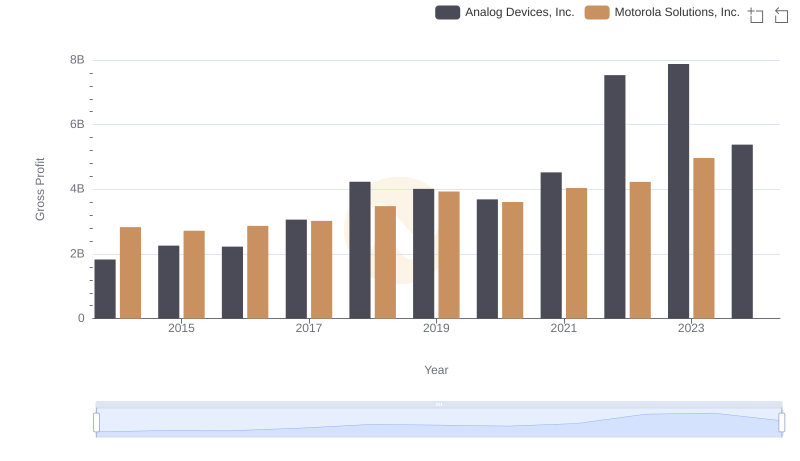Select the last Analog Devices bar for 2024

tap(742, 232)
